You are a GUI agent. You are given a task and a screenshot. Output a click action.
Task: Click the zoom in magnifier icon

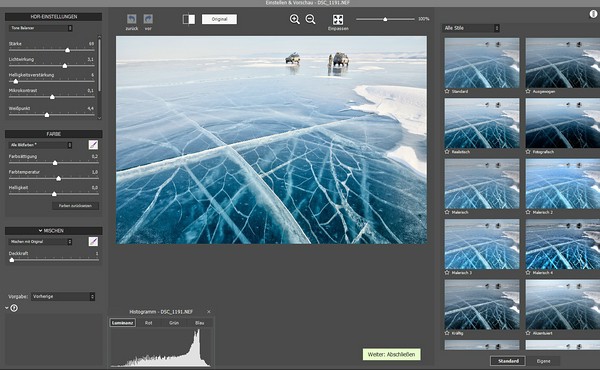(x=294, y=19)
